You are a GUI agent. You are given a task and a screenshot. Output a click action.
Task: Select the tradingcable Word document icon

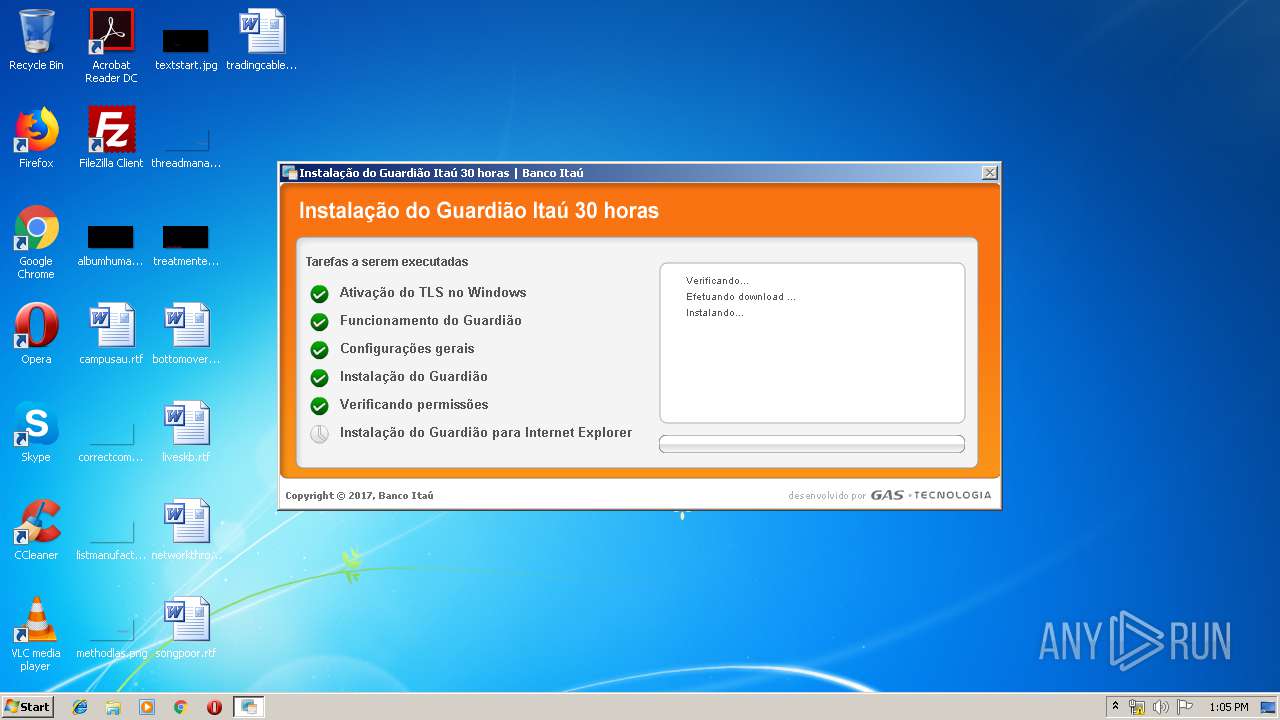click(x=262, y=40)
